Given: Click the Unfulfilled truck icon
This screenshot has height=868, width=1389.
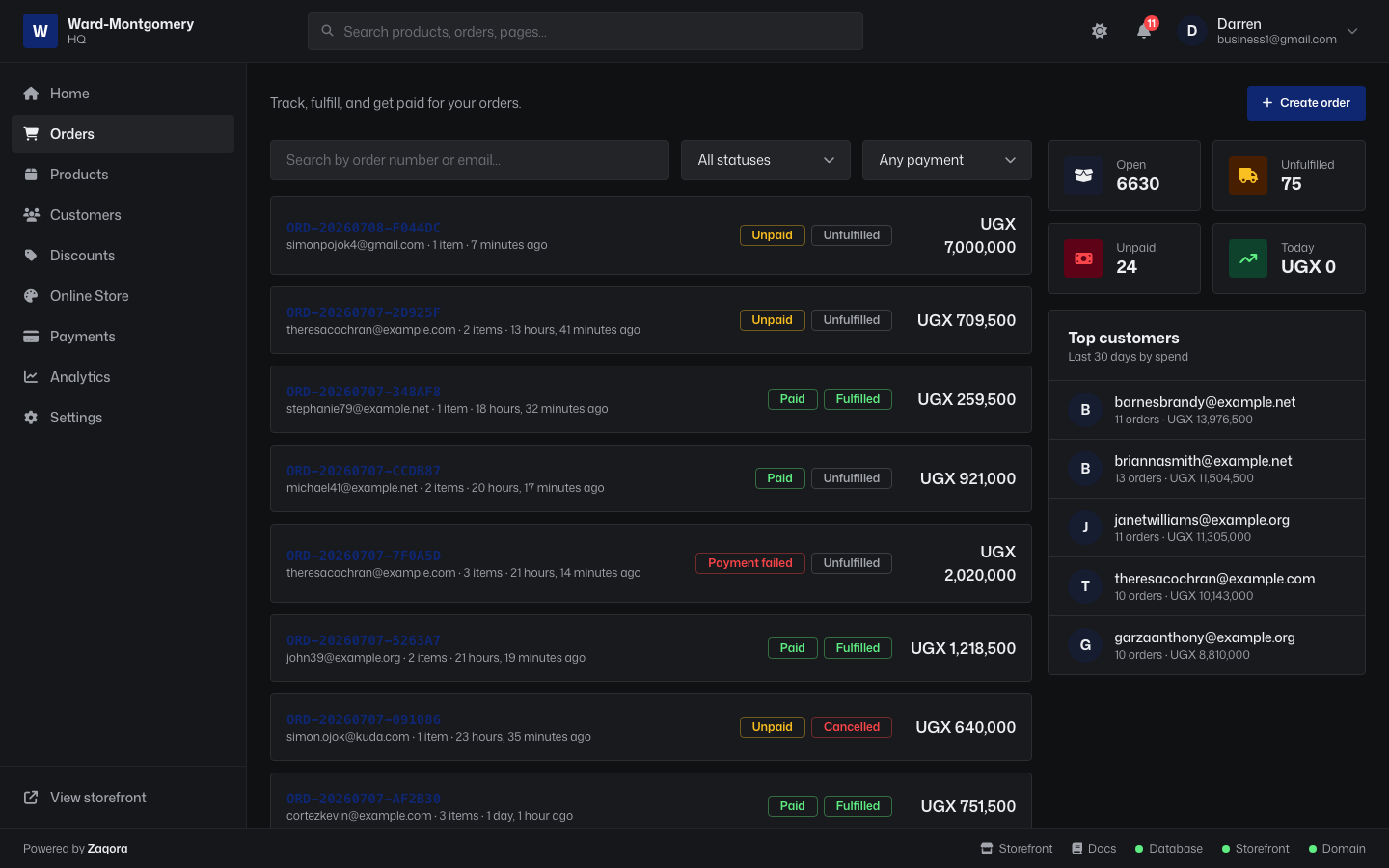Looking at the screenshot, I should tap(1248, 176).
